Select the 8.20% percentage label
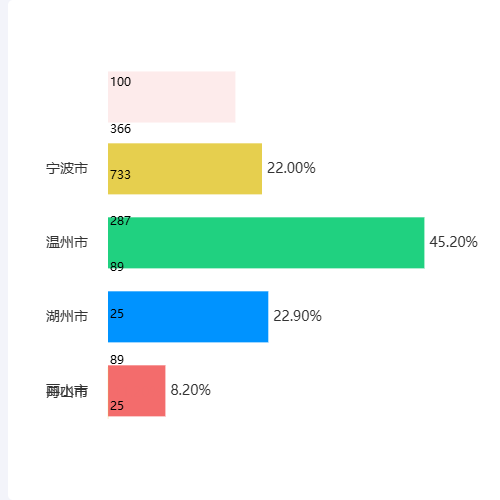The image size is (500, 500). (x=190, y=390)
